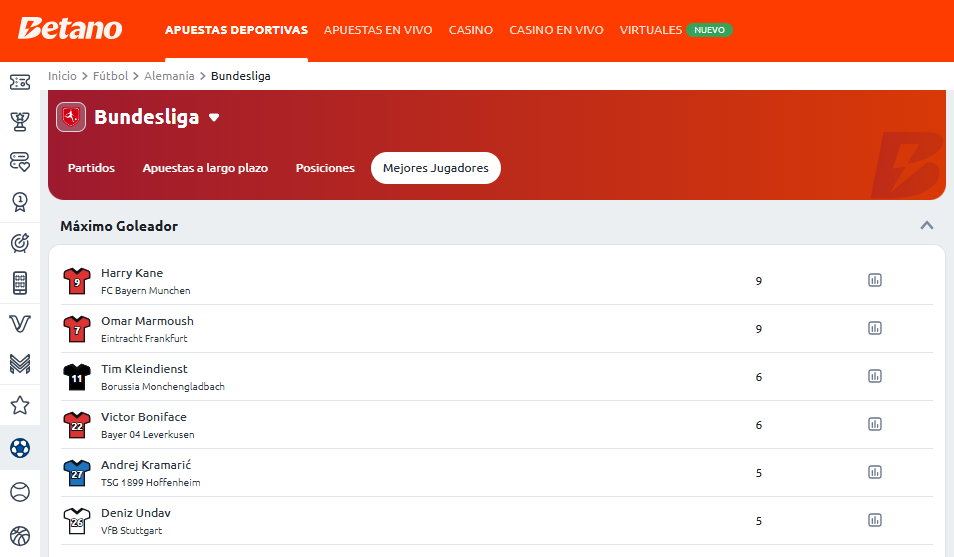Open stats icon for Victor Boniface
The width and height of the screenshot is (954, 557).
tap(875, 424)
